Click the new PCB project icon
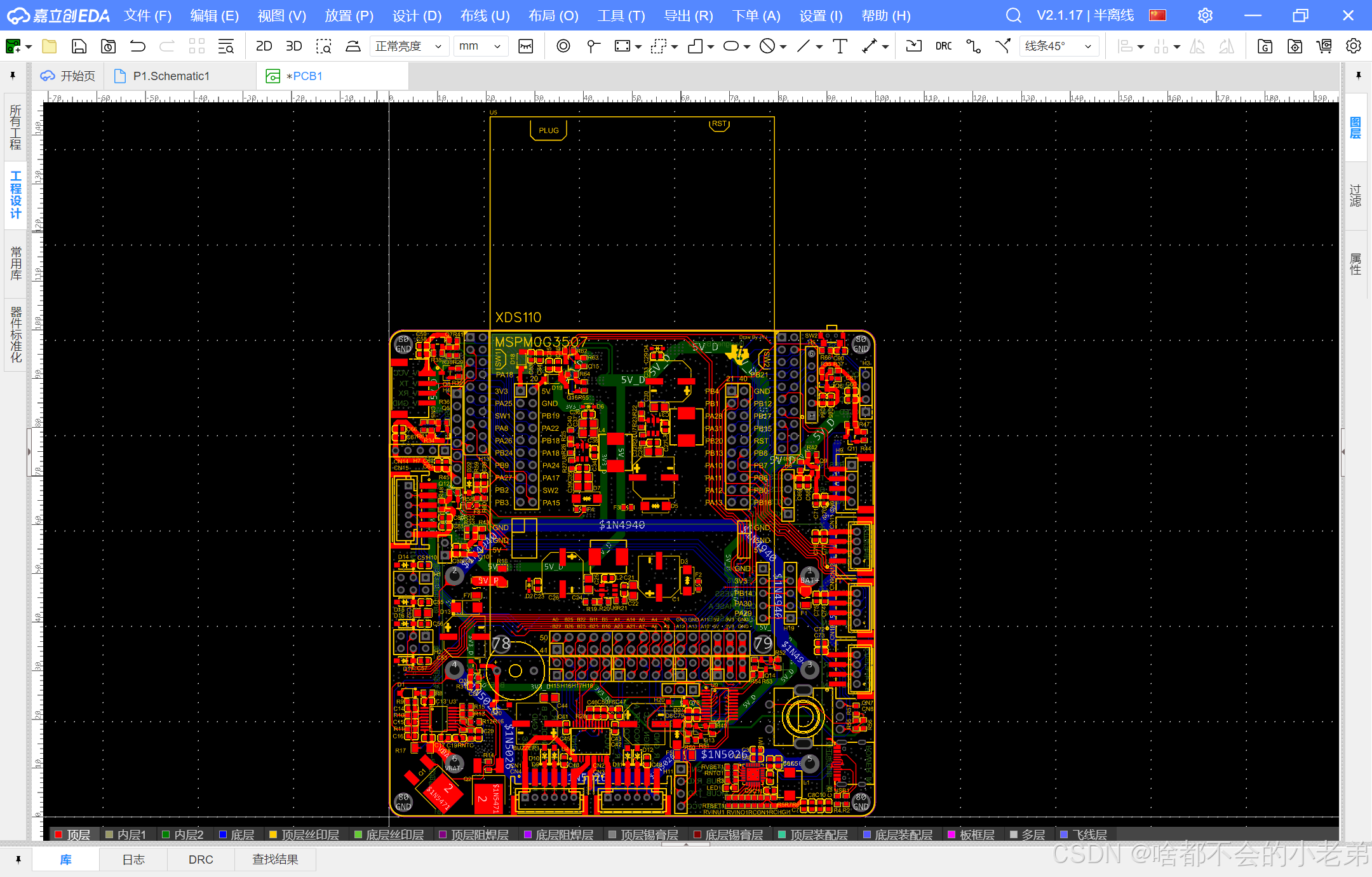 tap(13, 46)
